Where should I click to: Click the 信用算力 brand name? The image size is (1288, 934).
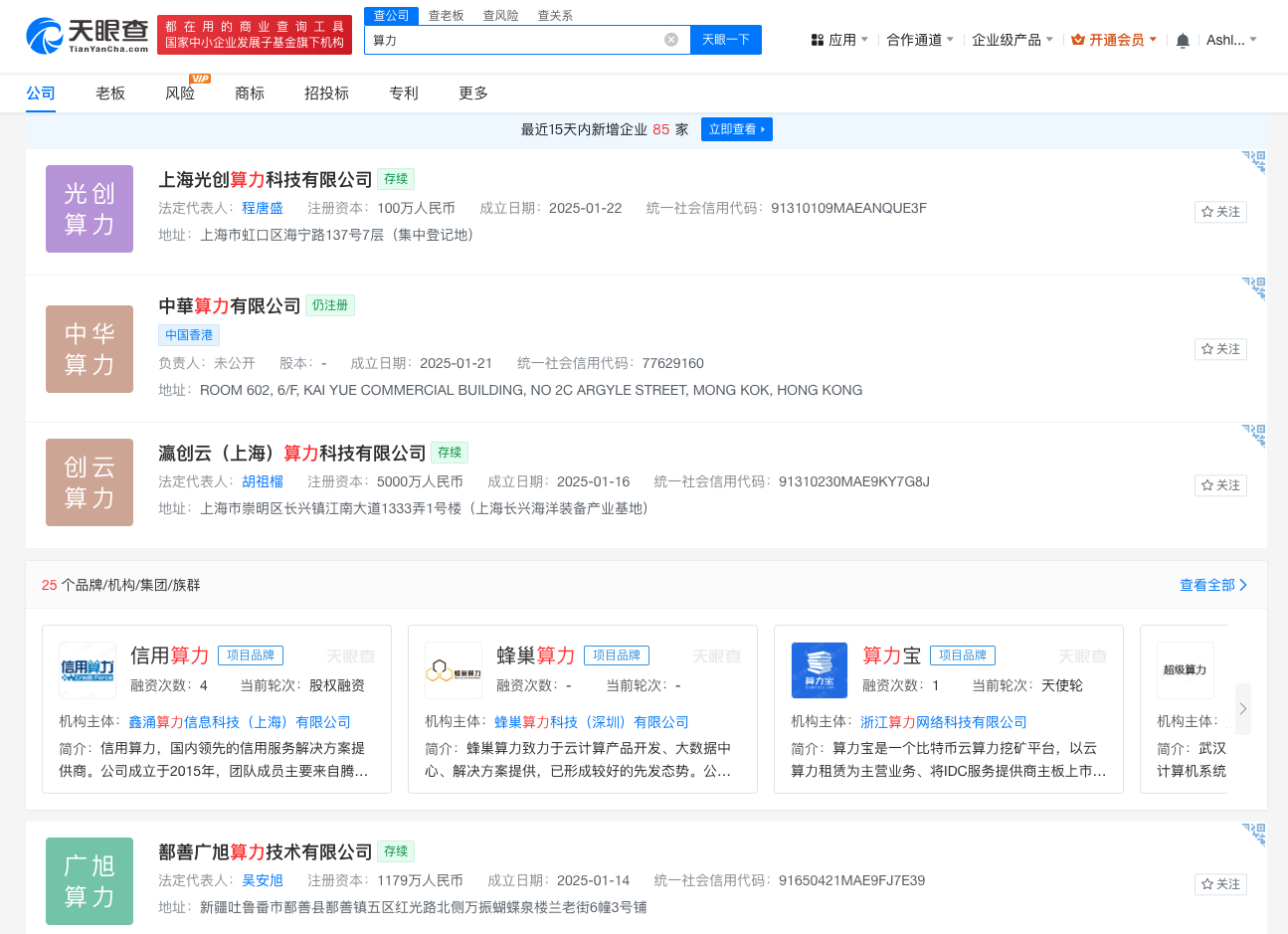tap(170, 655)
